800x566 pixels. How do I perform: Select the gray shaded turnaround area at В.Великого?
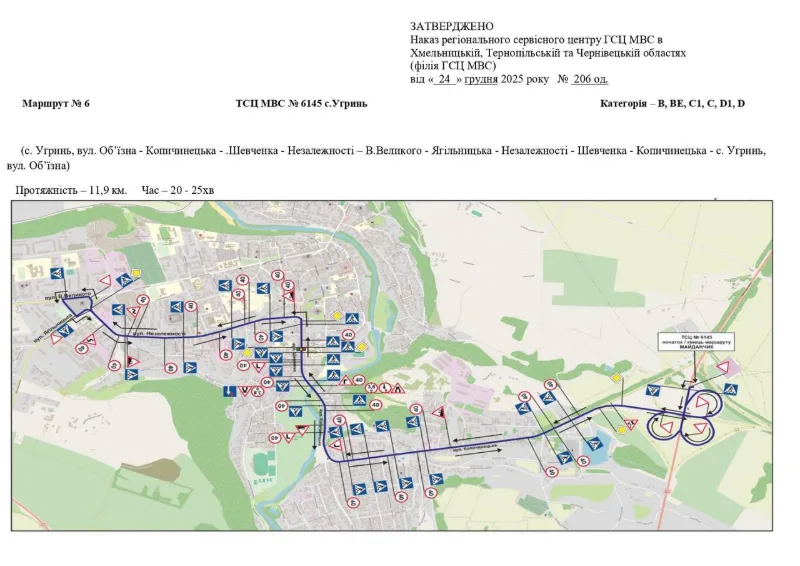point(77,307)
